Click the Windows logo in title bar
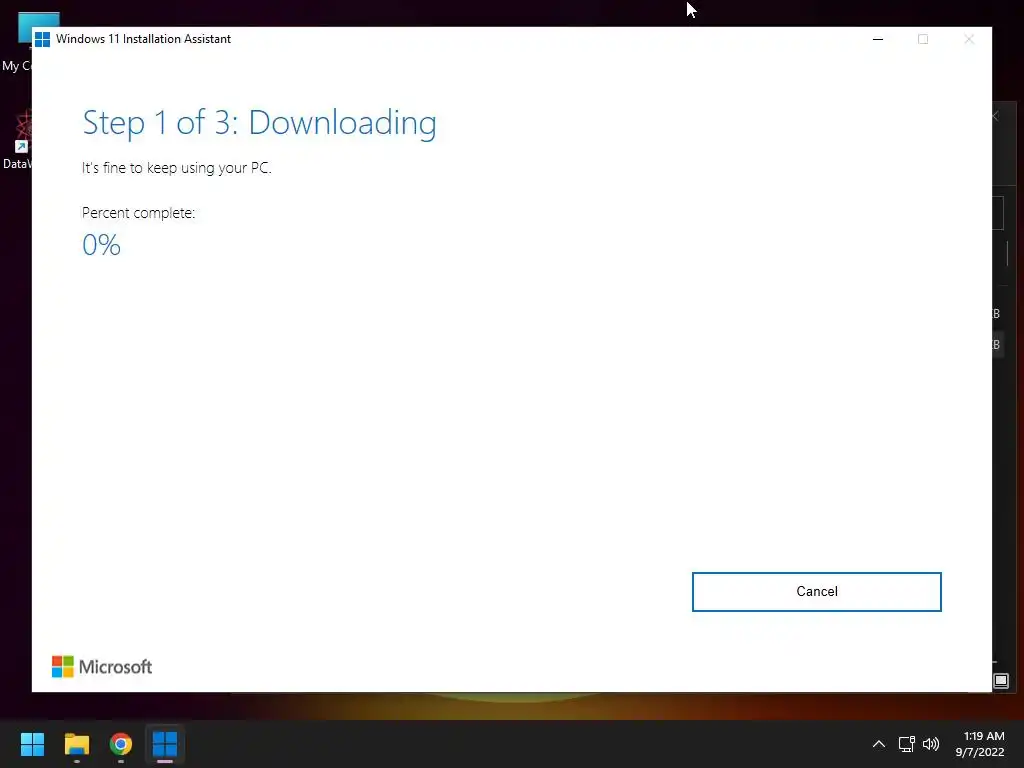The width and height of the screenshot is (1024, 768). coord(42,39)
